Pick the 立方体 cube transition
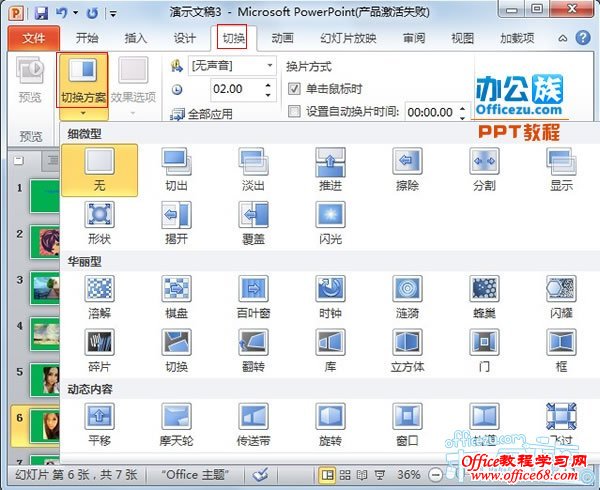The width and height of the screenshot is (600, 490). (407, 351)
